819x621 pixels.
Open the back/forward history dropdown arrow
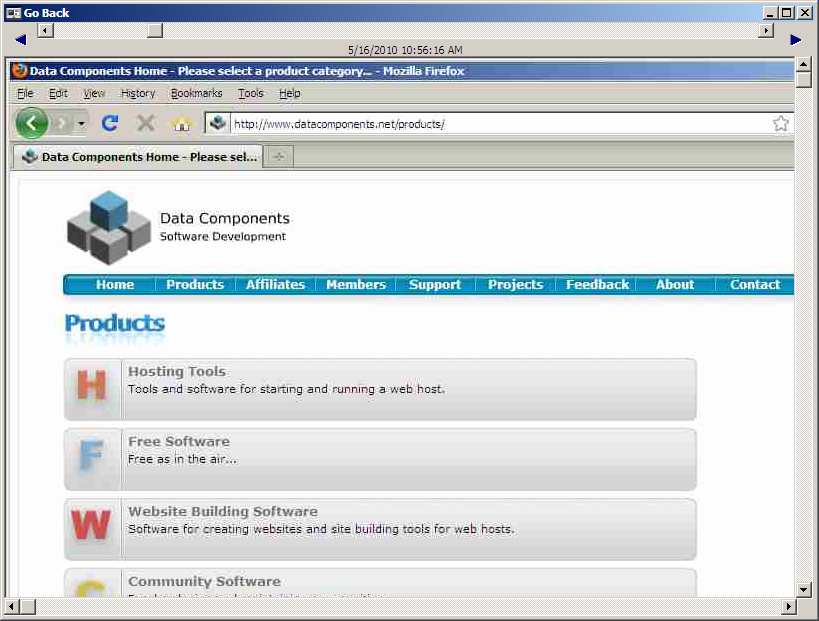coord(82,124)
